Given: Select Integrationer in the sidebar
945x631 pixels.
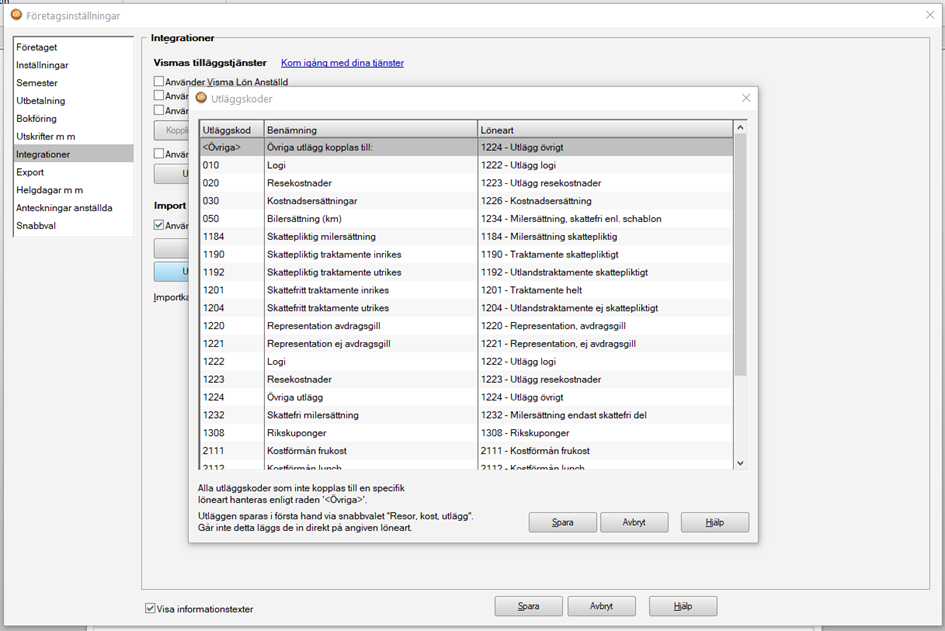Looking at the screenshot, I should click(73, 154).
